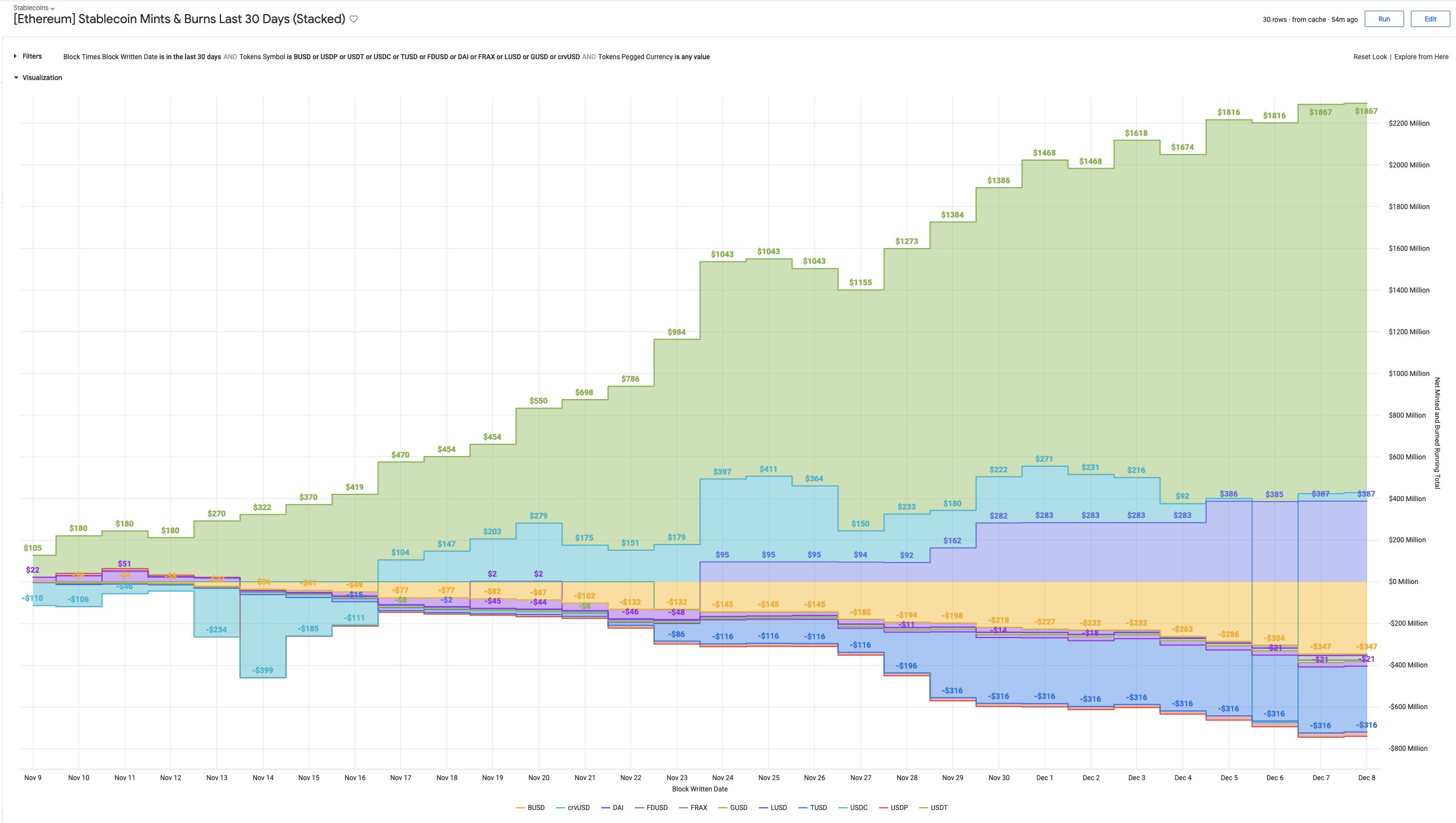Image resolution: width=1456 pixels, height=823 pixels.
Task: Toggle the crvUSD legend entry
Action: (x=578, y=808)
